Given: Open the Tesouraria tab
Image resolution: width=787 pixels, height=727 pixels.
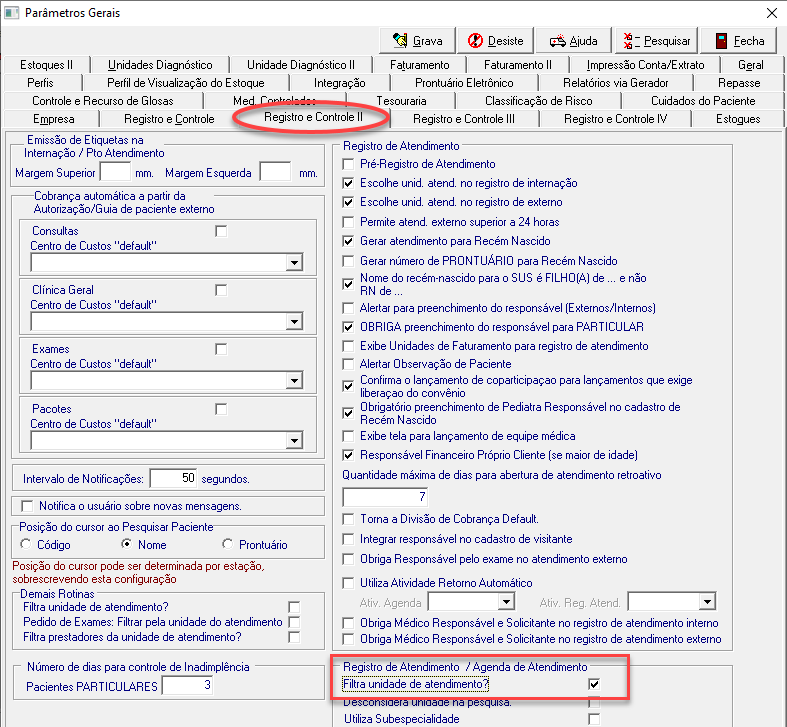Looking at the screenshot, I should coord(401,101).
